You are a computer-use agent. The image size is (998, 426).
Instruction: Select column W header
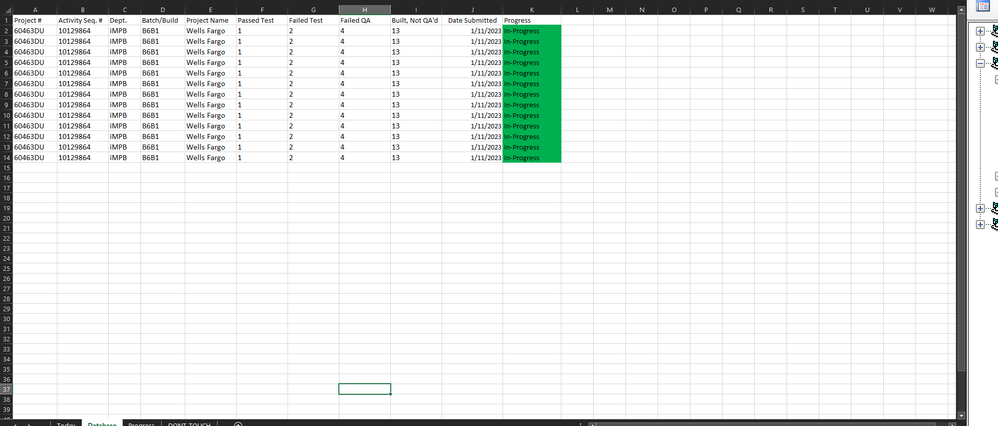pos(932,10)
